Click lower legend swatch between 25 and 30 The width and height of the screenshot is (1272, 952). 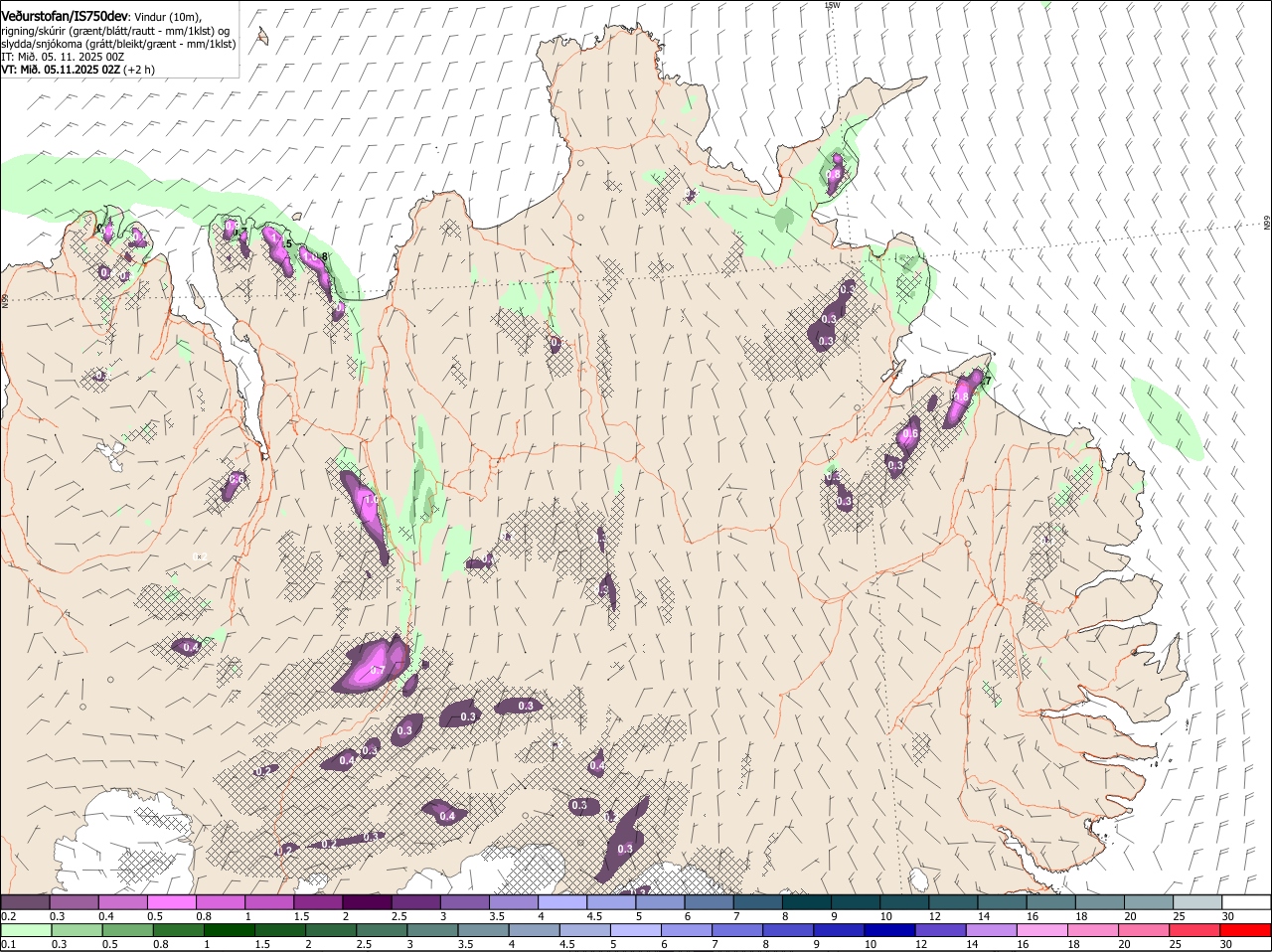[1195, 930]
